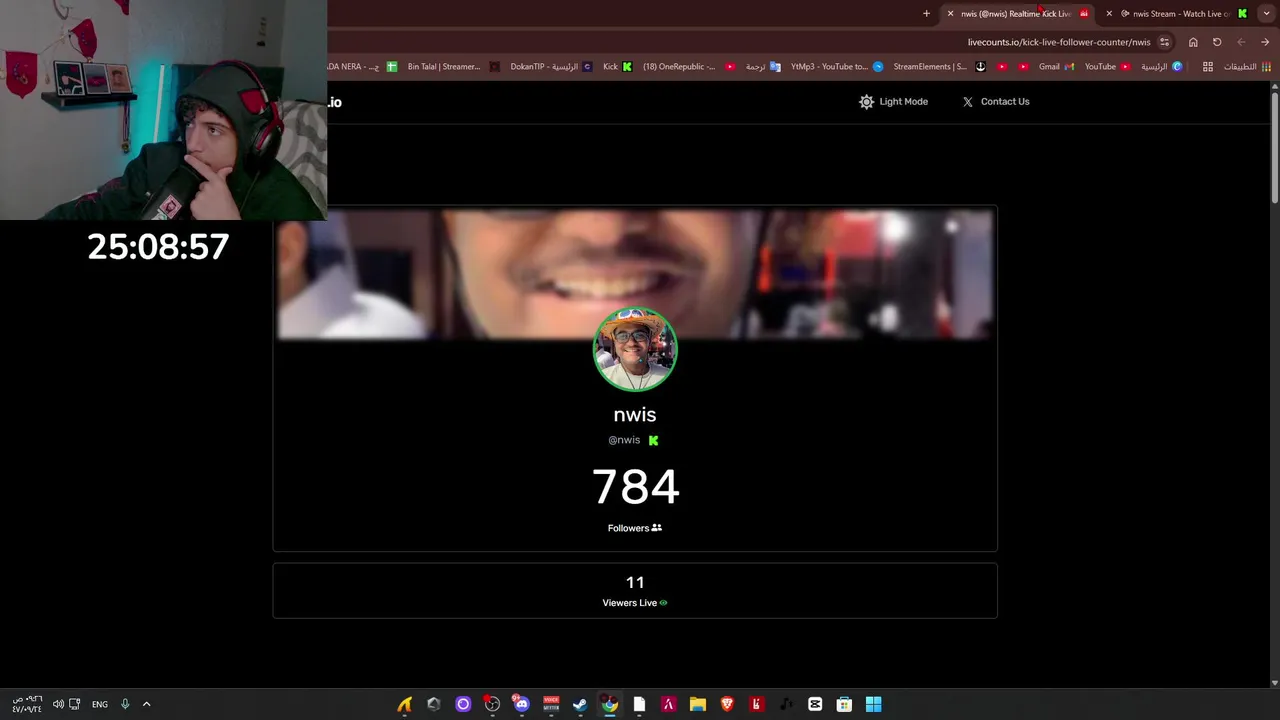This screenshot has width=1280, height=720.
Task: Open the tab search dropdown arrow
Action: point(1266,14)
